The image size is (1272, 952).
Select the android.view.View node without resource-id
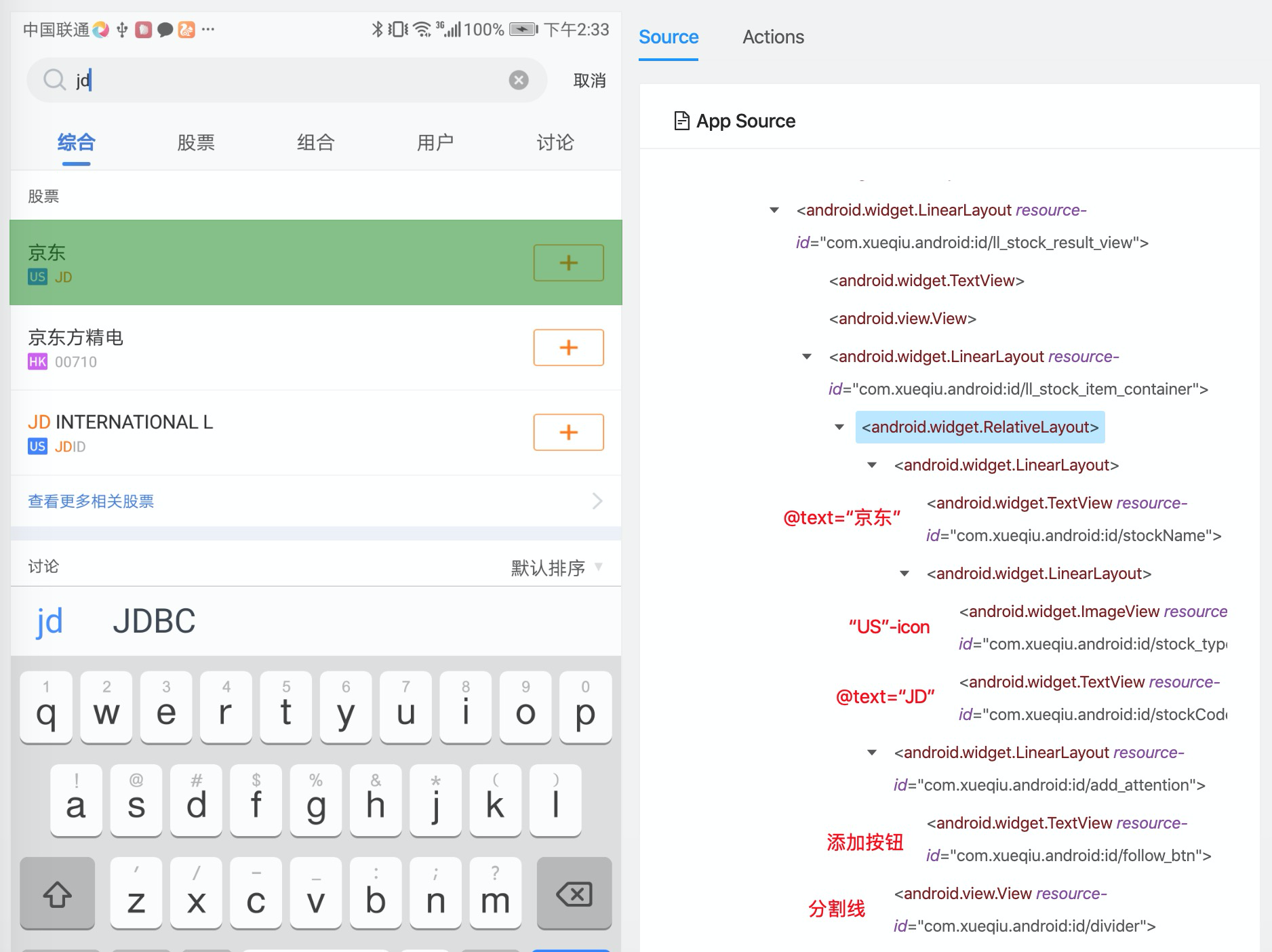(902, 319)
